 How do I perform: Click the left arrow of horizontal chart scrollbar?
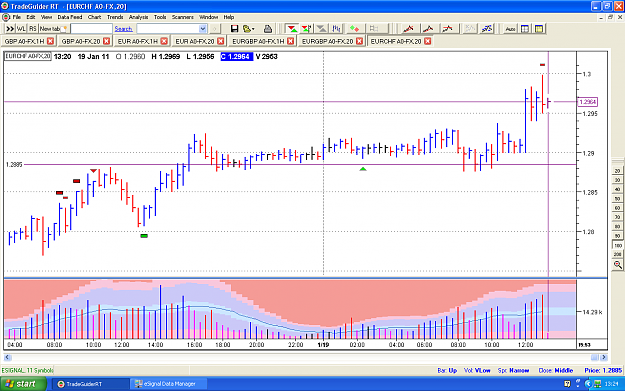[x=7, y=357]
